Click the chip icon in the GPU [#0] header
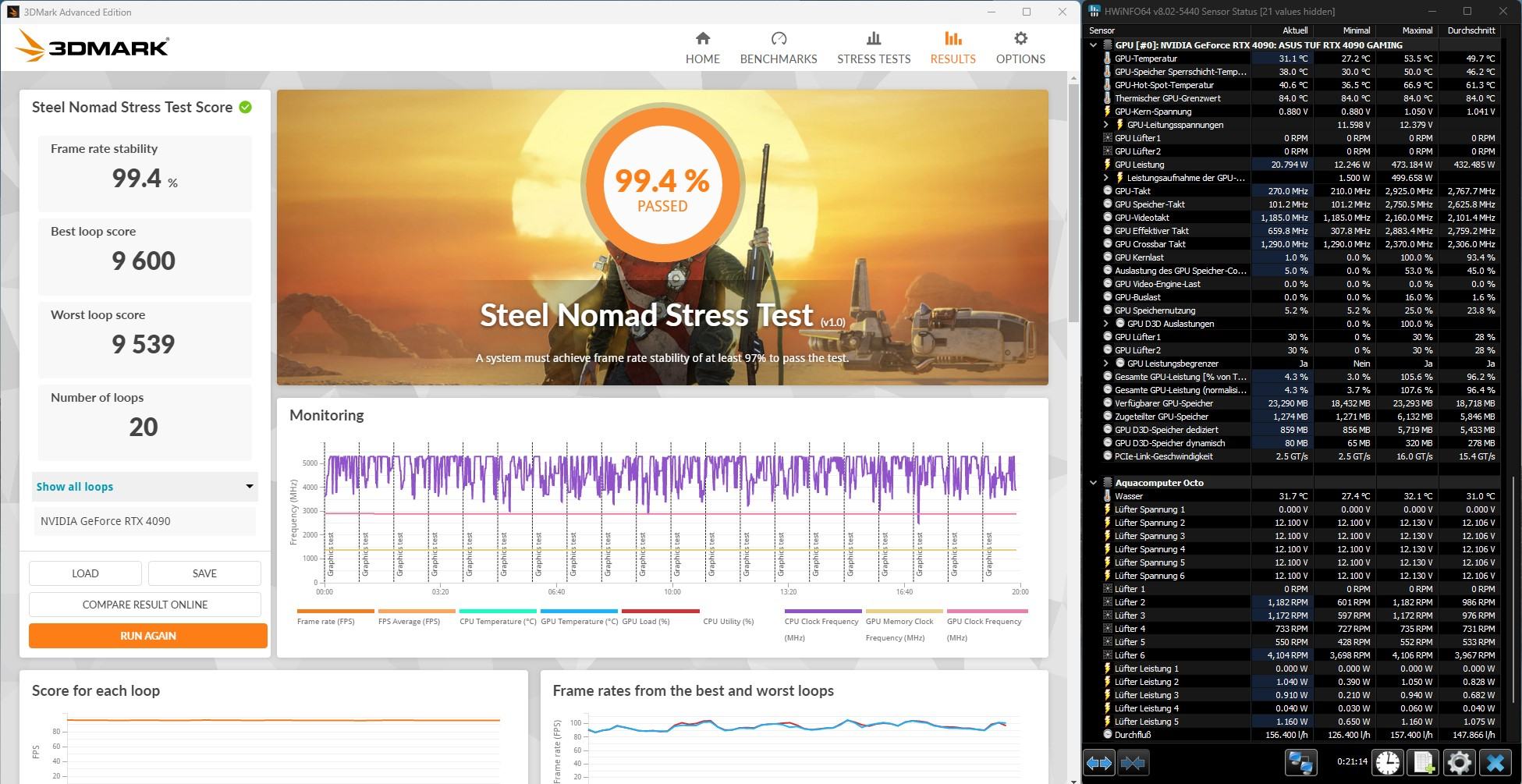The image size is (1522, 784). (x=1107, y=45)
